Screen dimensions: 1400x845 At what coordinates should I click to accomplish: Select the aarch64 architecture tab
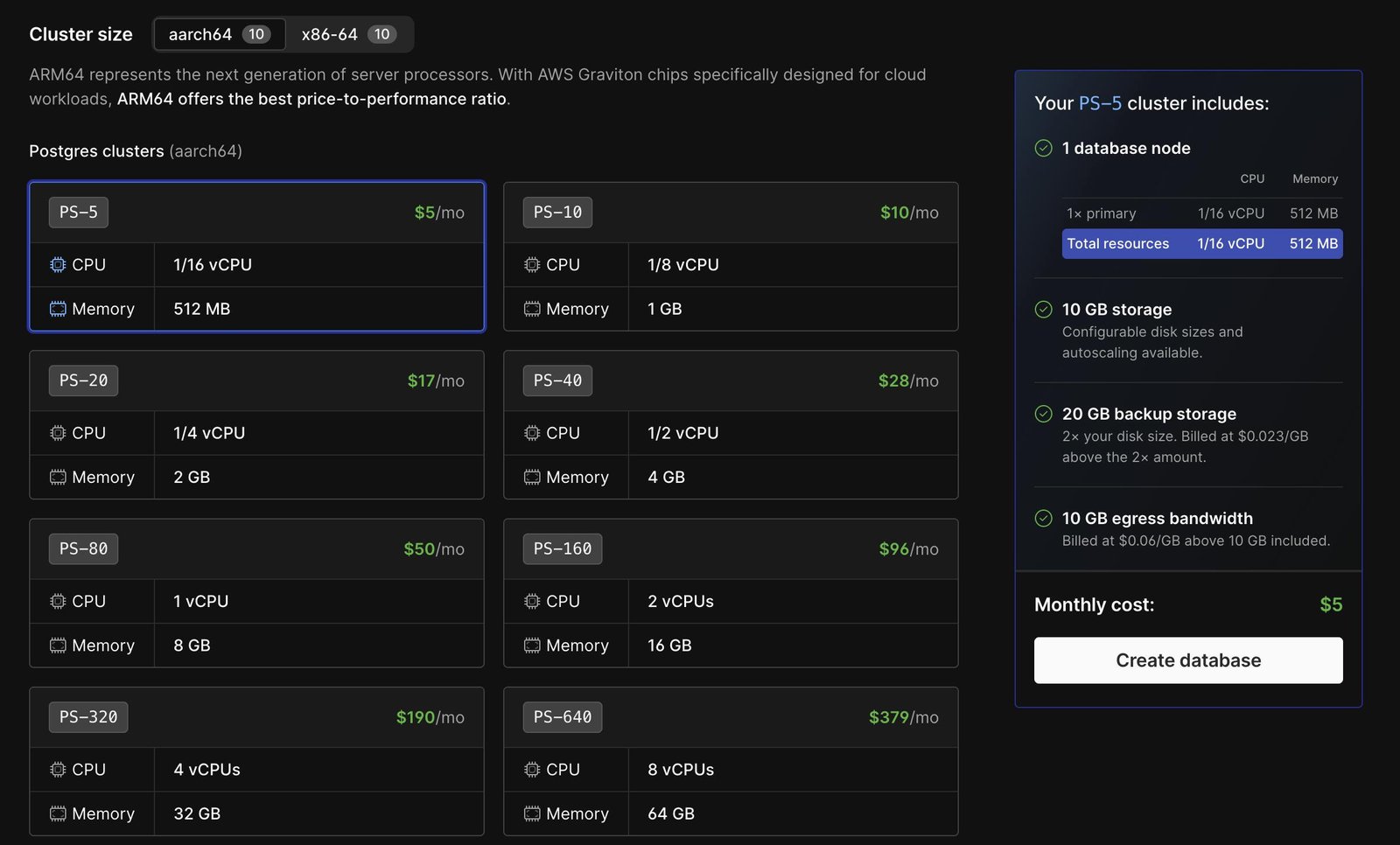(218, 34)
